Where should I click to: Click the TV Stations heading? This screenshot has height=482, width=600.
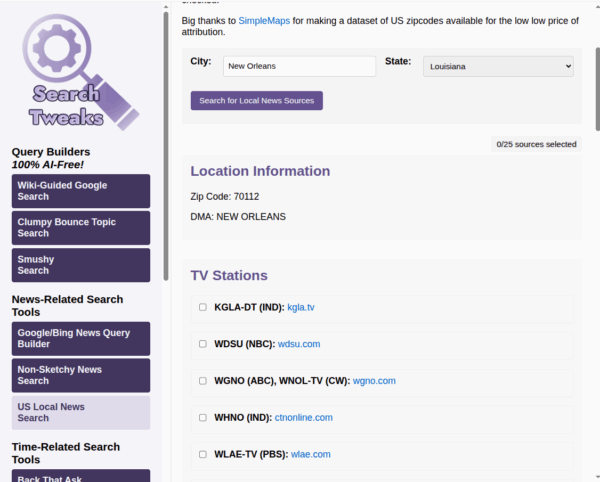[x=229, y=275]
